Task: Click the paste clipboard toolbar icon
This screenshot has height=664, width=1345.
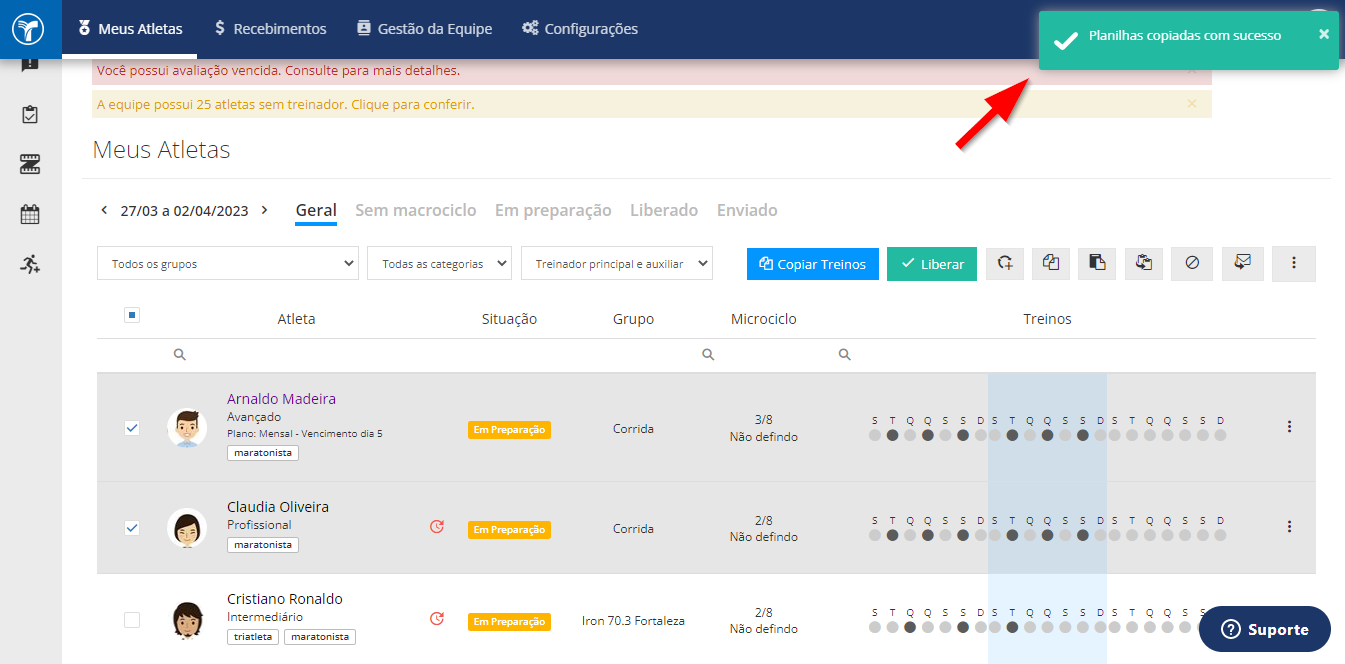Action: tap(1097, 263)
